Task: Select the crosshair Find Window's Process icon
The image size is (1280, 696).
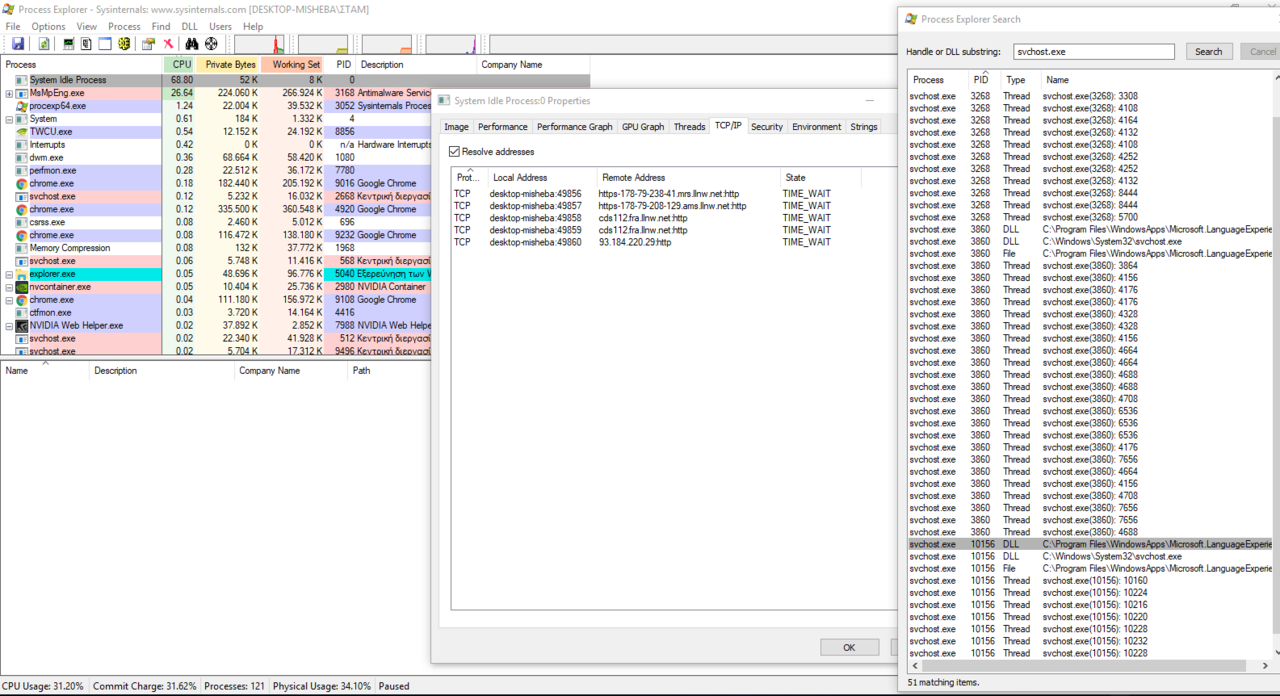Action: coord(211,44)
